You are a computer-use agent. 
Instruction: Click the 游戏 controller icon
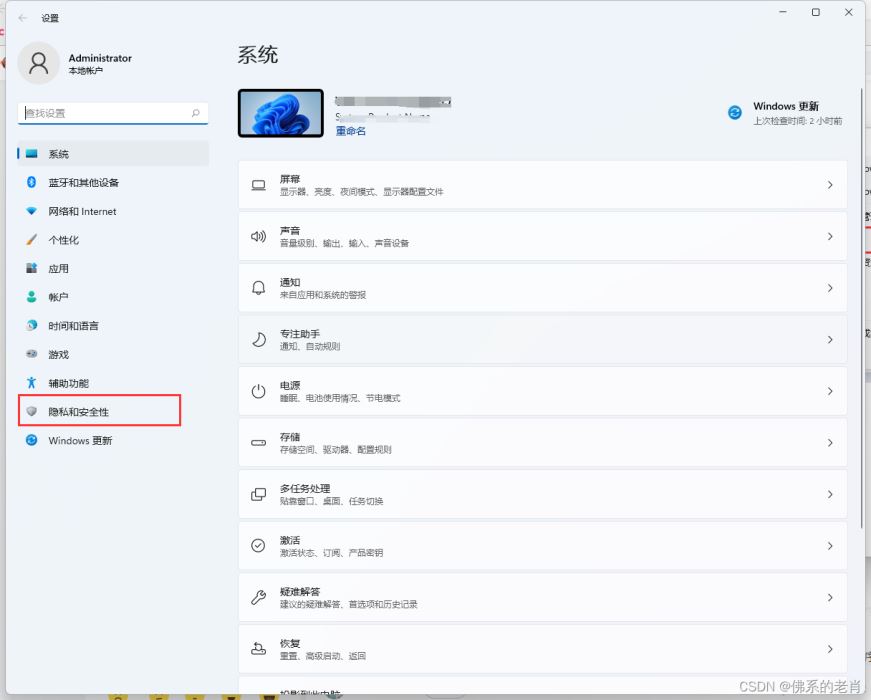click(x=32, y=354)
